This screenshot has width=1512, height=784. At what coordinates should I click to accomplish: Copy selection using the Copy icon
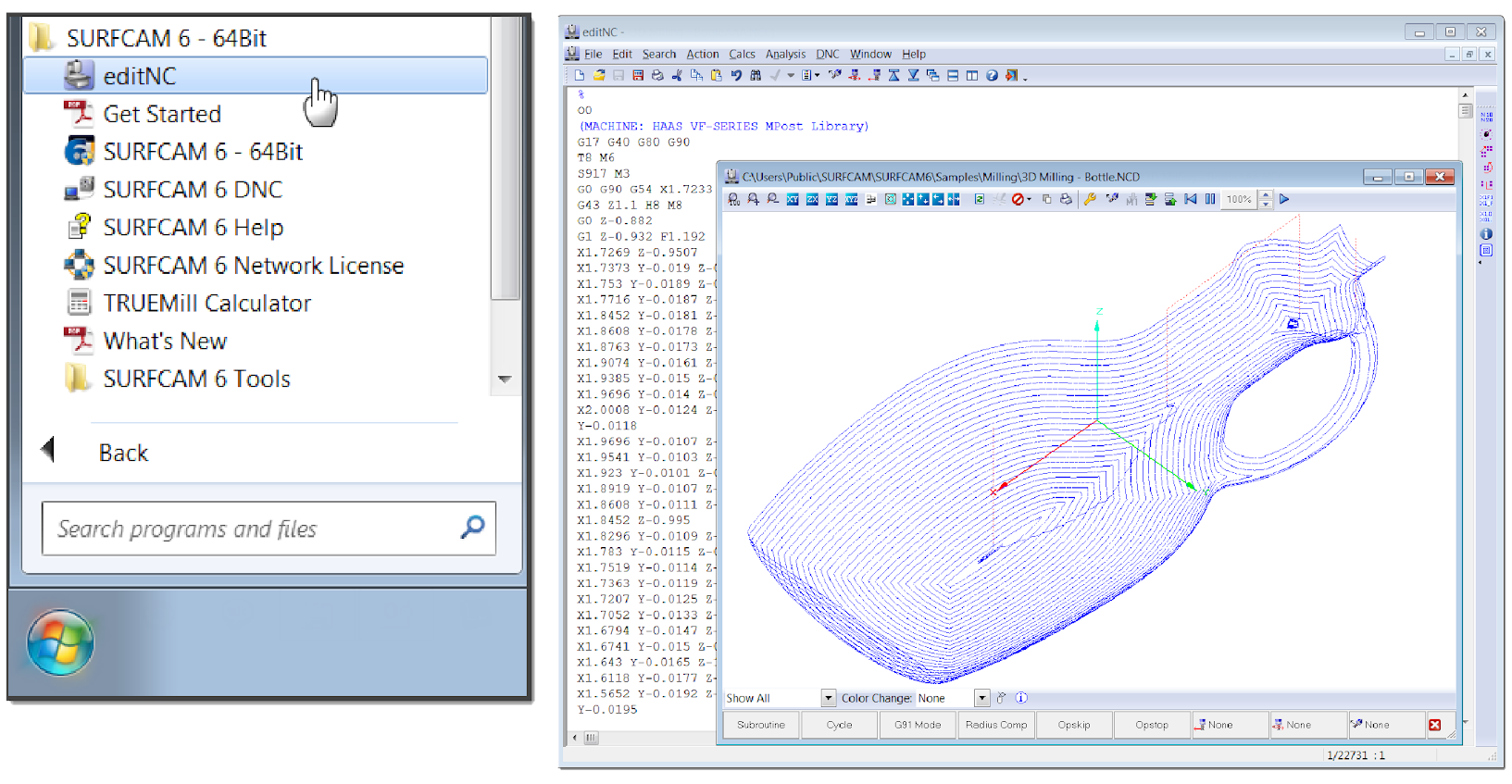click(696, 76)
